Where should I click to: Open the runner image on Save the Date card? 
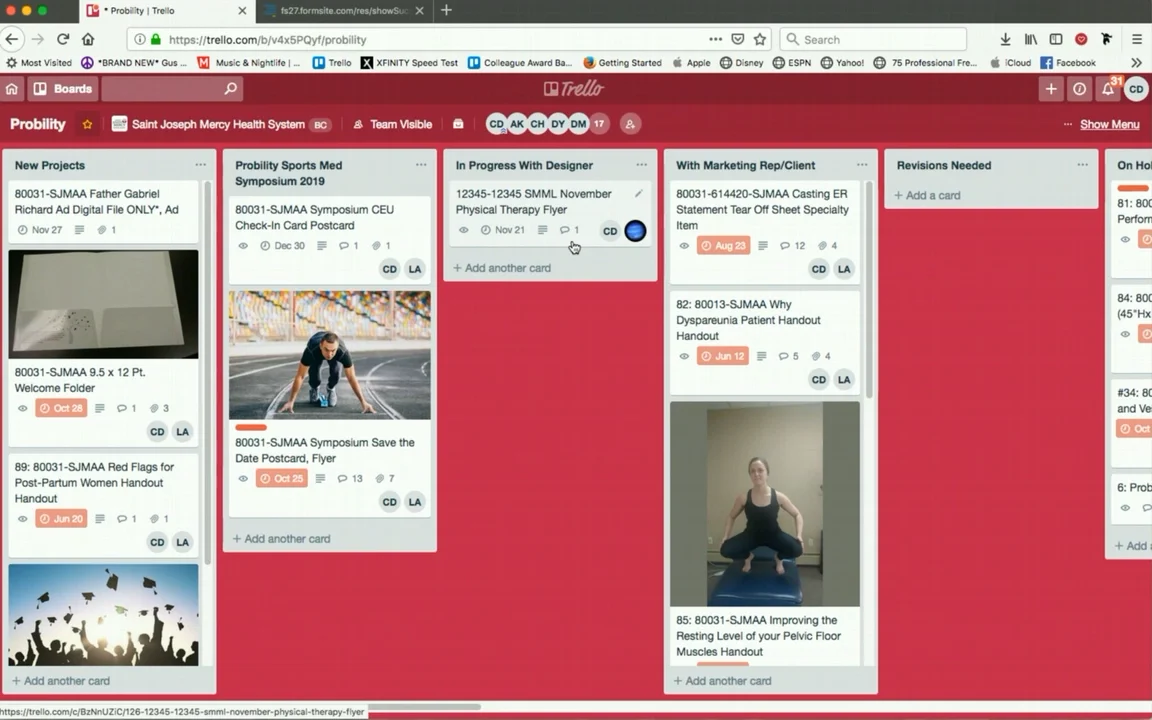330,355
